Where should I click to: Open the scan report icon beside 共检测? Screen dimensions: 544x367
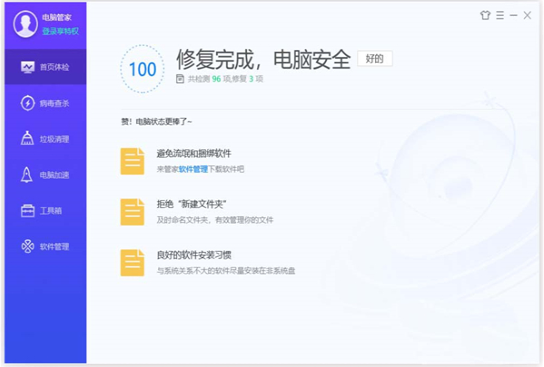(x=180, y=79)
